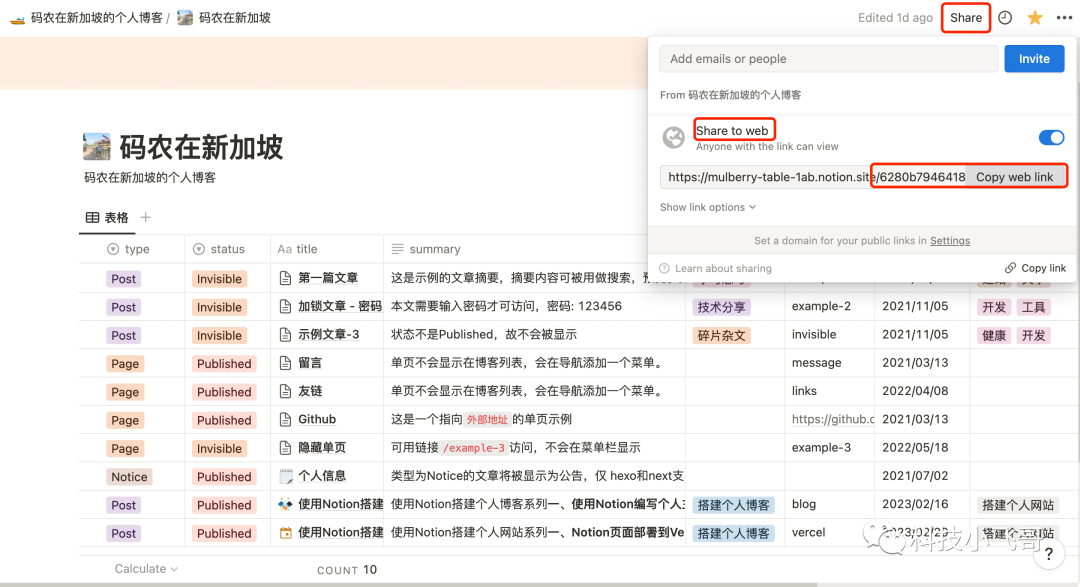Click the Copy web link button
The width and height of the screenshot is (1080, 587).
tap(1014, 177)
